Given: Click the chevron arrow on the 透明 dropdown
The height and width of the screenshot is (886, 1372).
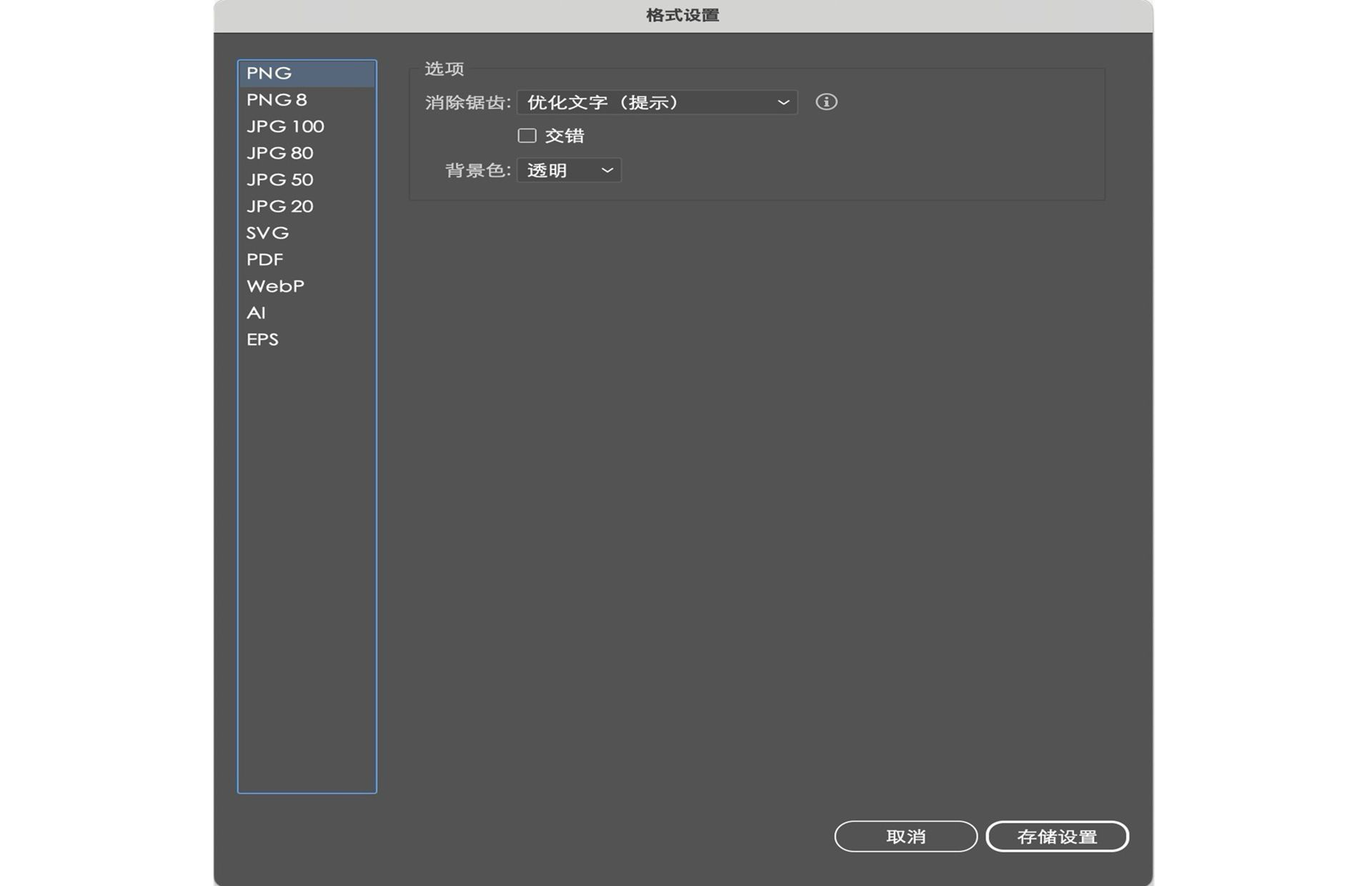Looking at the screenshot, I should [607, 170].
